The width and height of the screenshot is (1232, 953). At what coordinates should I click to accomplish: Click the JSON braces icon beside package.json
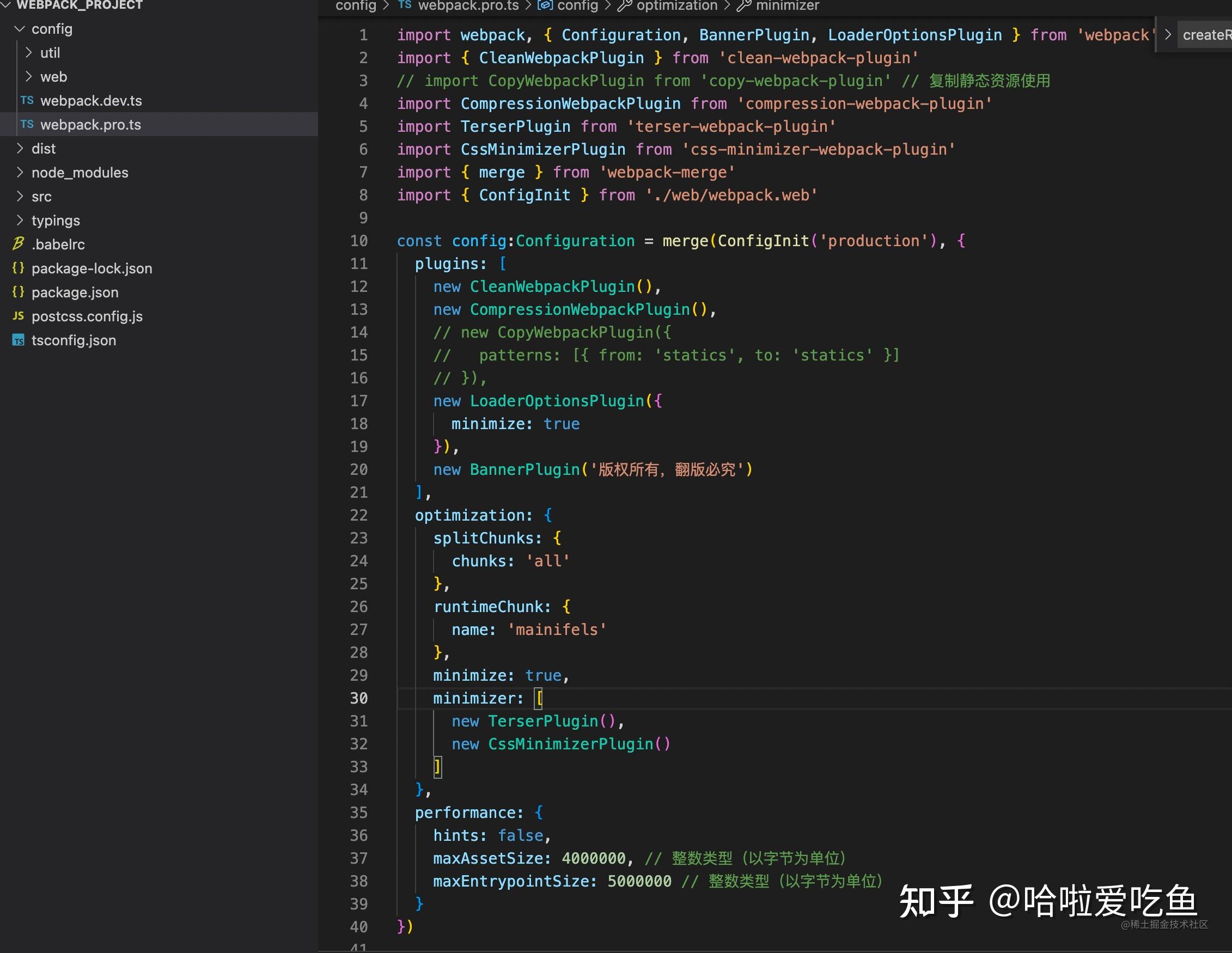point(17,292)
